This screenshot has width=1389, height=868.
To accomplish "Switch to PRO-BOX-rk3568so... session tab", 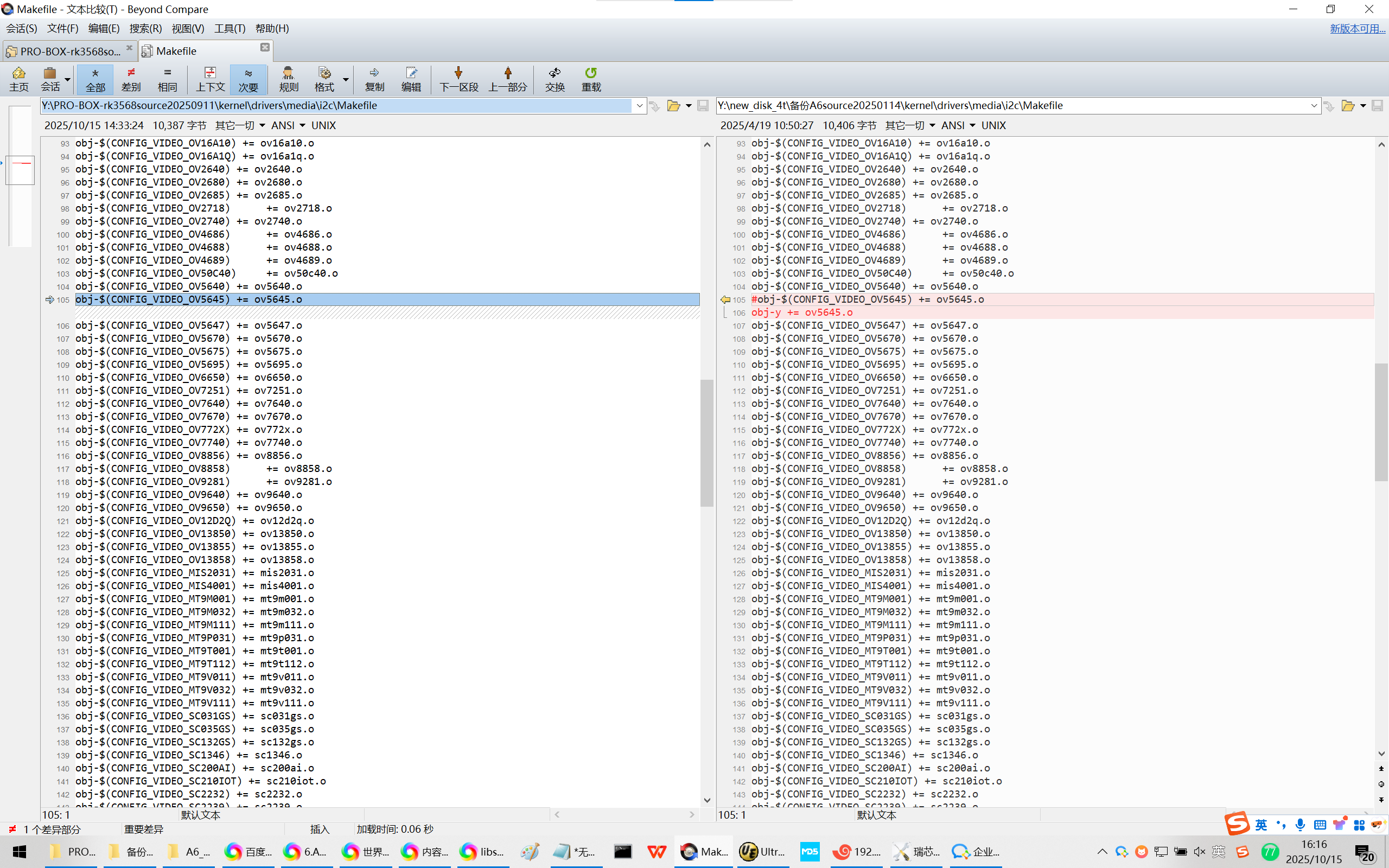I will 69,51.
